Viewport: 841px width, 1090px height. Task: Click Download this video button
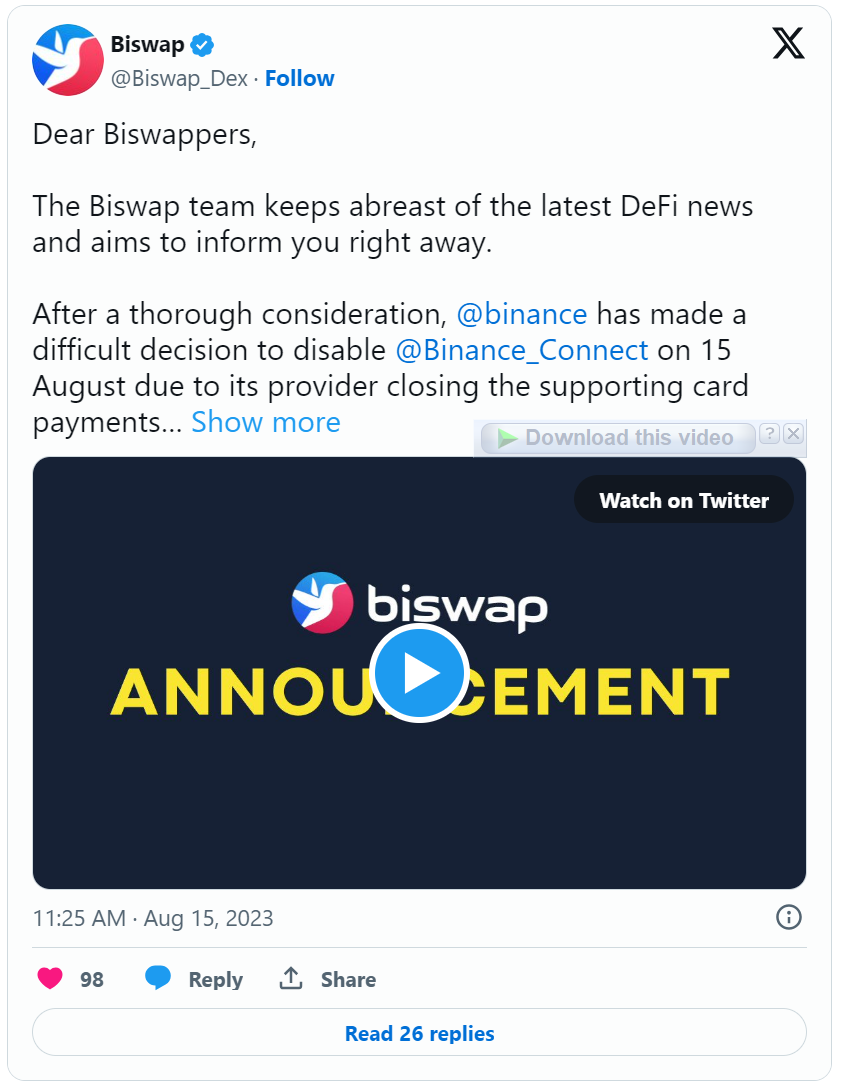pos(617,438)
